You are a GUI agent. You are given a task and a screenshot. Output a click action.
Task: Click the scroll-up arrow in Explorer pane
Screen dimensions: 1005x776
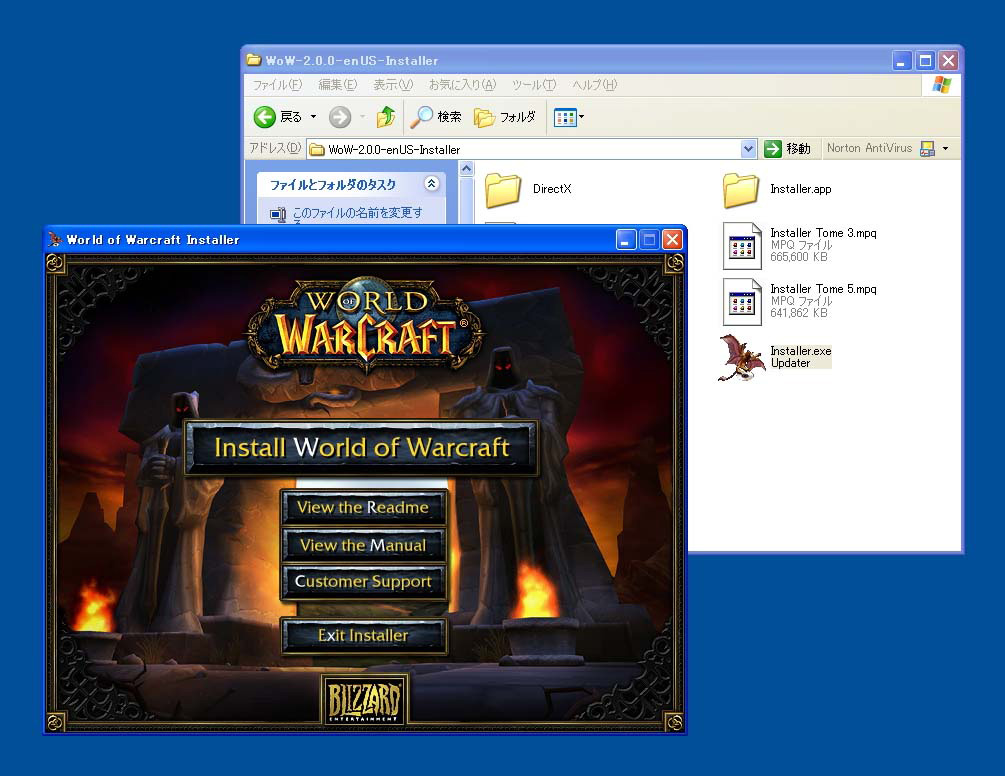(x=467, y=169)
